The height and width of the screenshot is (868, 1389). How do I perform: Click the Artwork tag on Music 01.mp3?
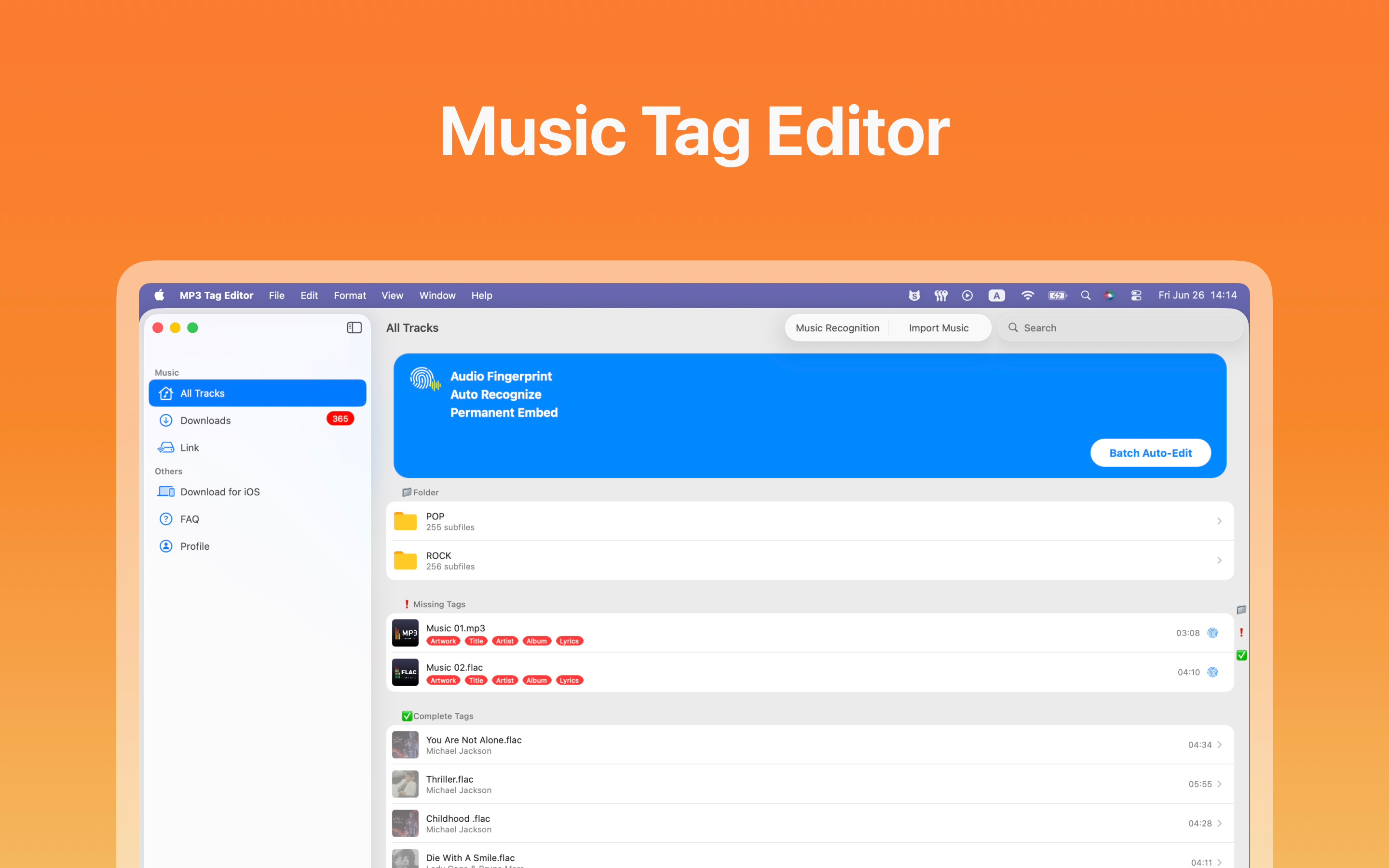click(x=443, y=641)
